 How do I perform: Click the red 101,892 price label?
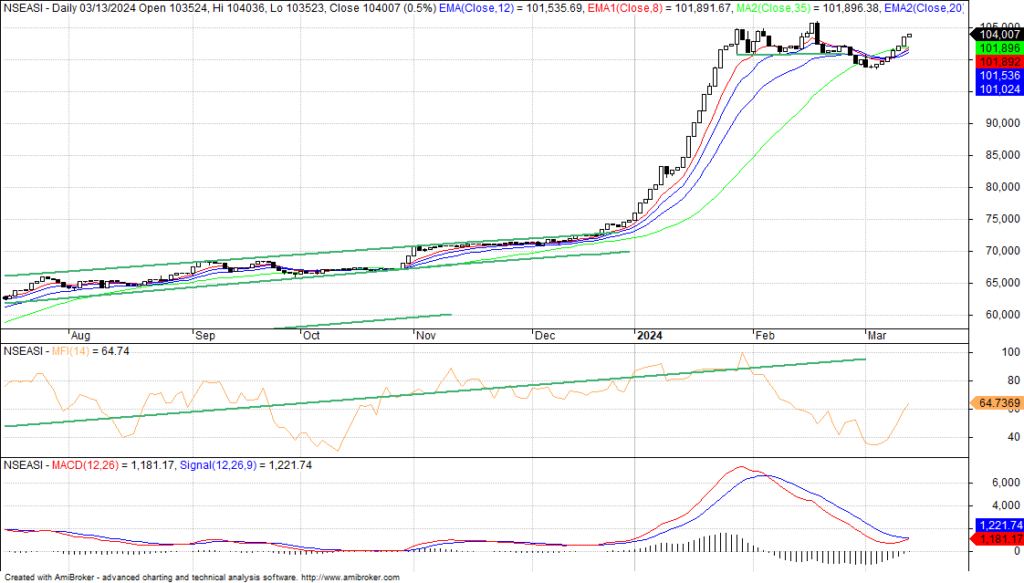tap(994, 62)
